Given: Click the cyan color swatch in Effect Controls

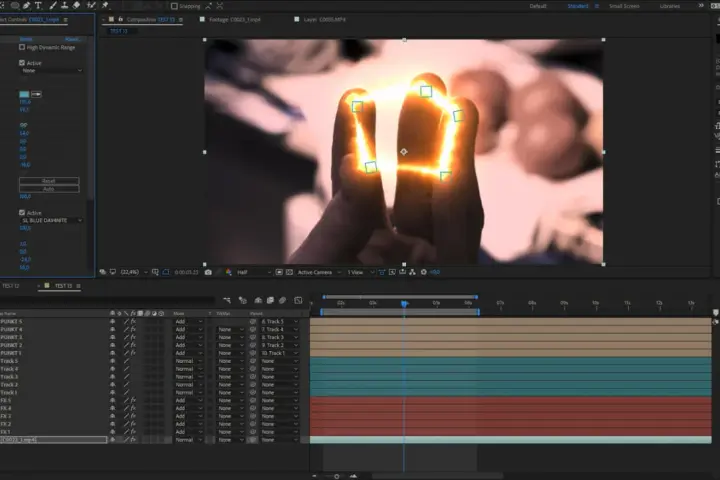Looking at the screenshot, I should (x=24, y=94).
